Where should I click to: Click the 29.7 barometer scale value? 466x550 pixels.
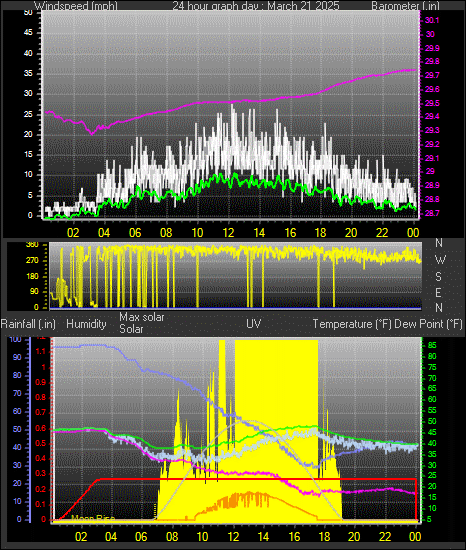(432, 75)
